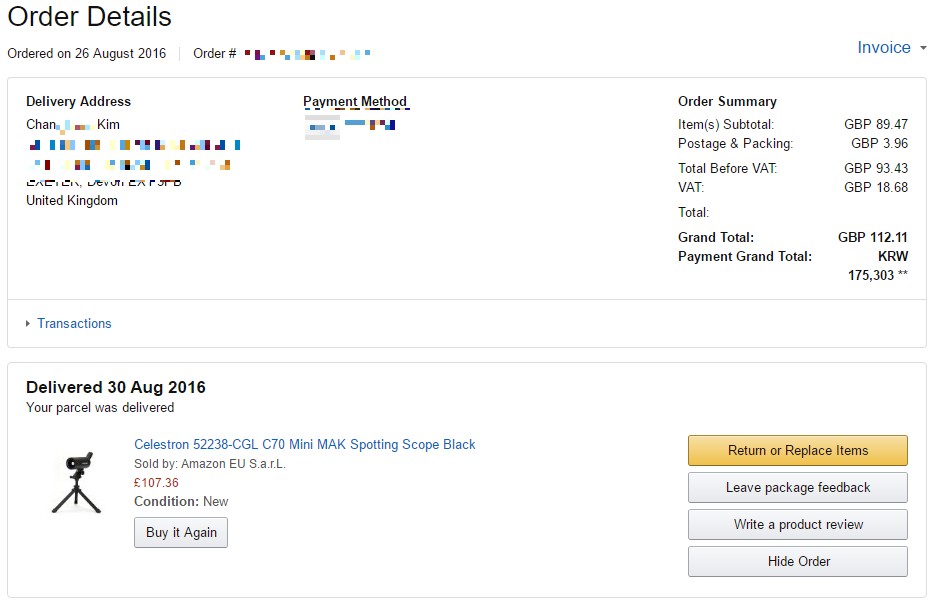Click the GBP 112.11 grand total amount

click(x=872, y=238)
